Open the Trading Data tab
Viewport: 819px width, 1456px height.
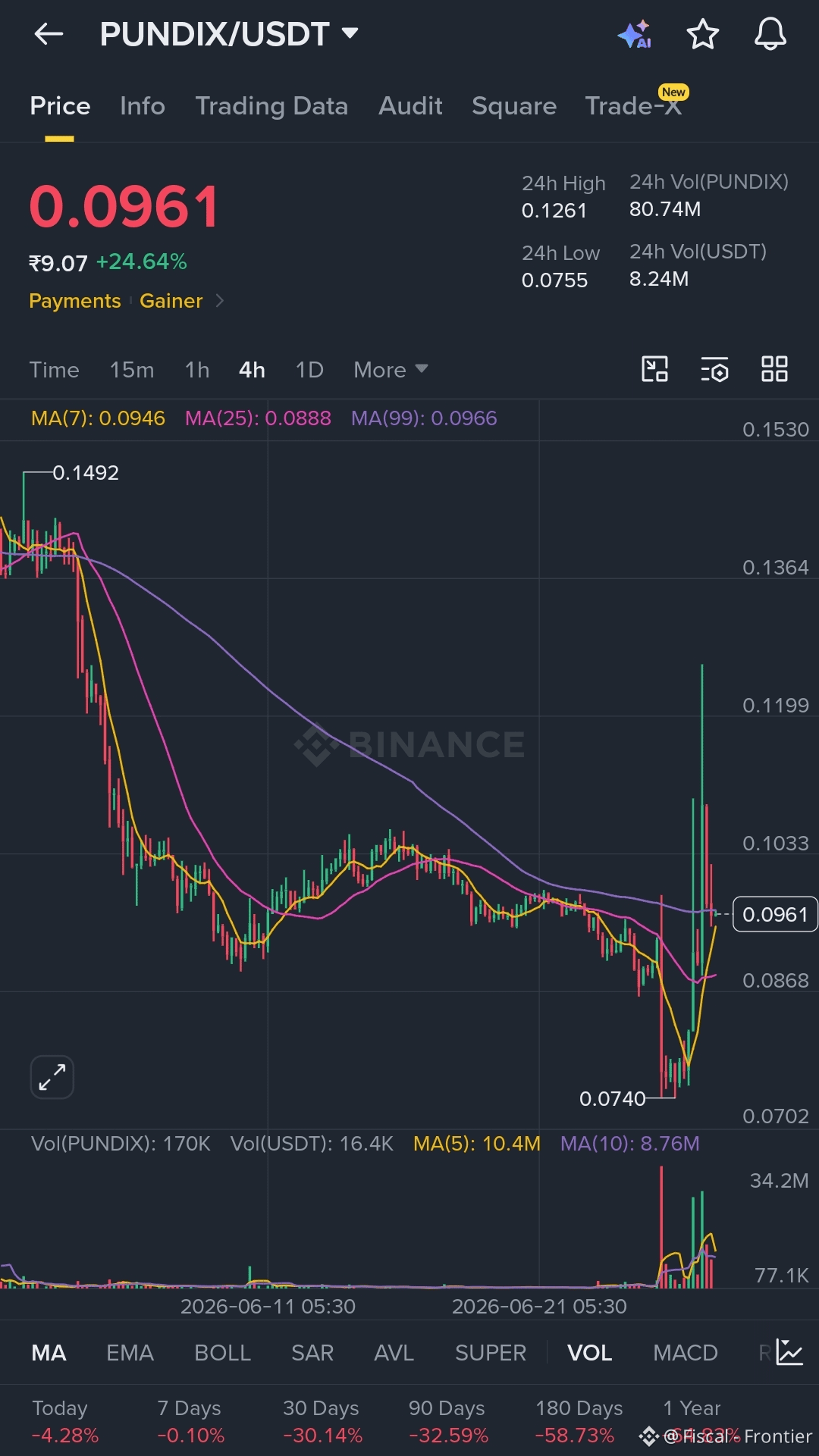point(271,106)
